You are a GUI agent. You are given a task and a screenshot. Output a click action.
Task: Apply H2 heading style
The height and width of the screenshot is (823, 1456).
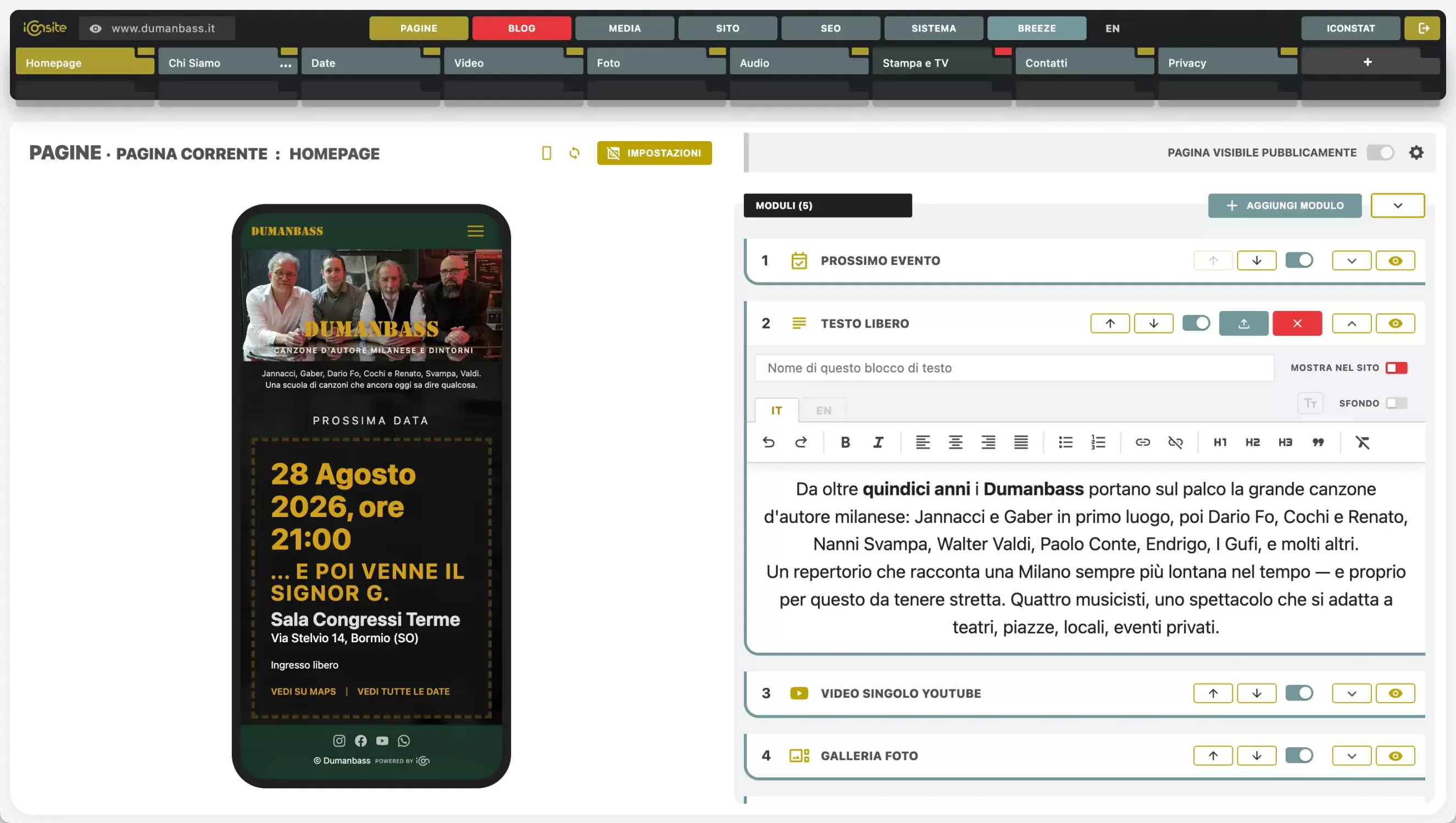pos(1253,442)
